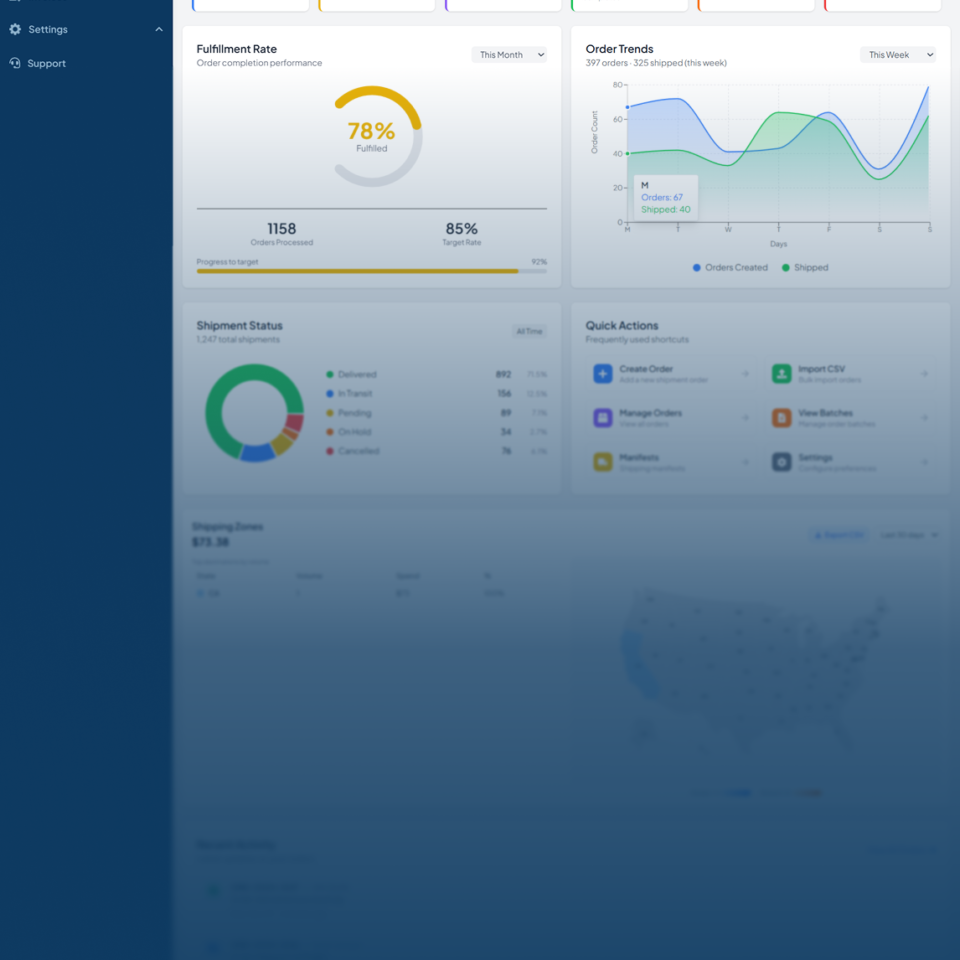Click Export CSV in Shipping Zones panel
Viewport: 960px width, 960px height.
tap(838, 535)
